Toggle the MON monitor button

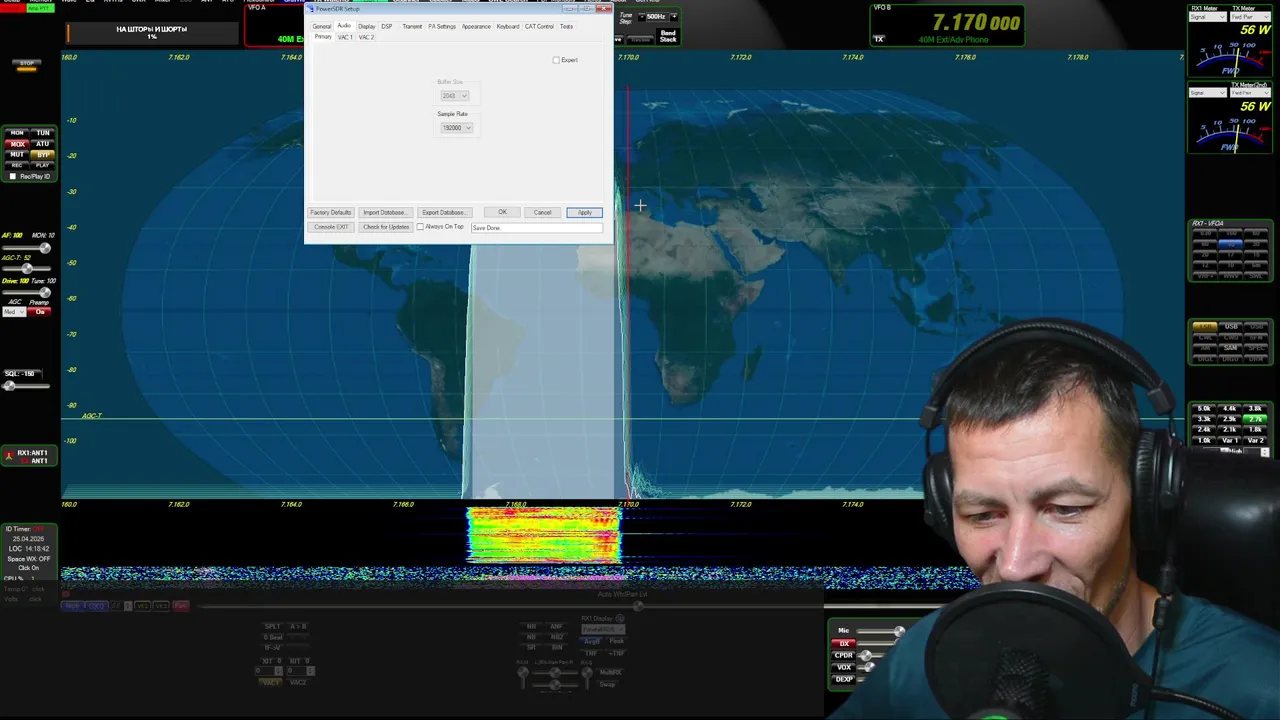(x=17, y=133)
